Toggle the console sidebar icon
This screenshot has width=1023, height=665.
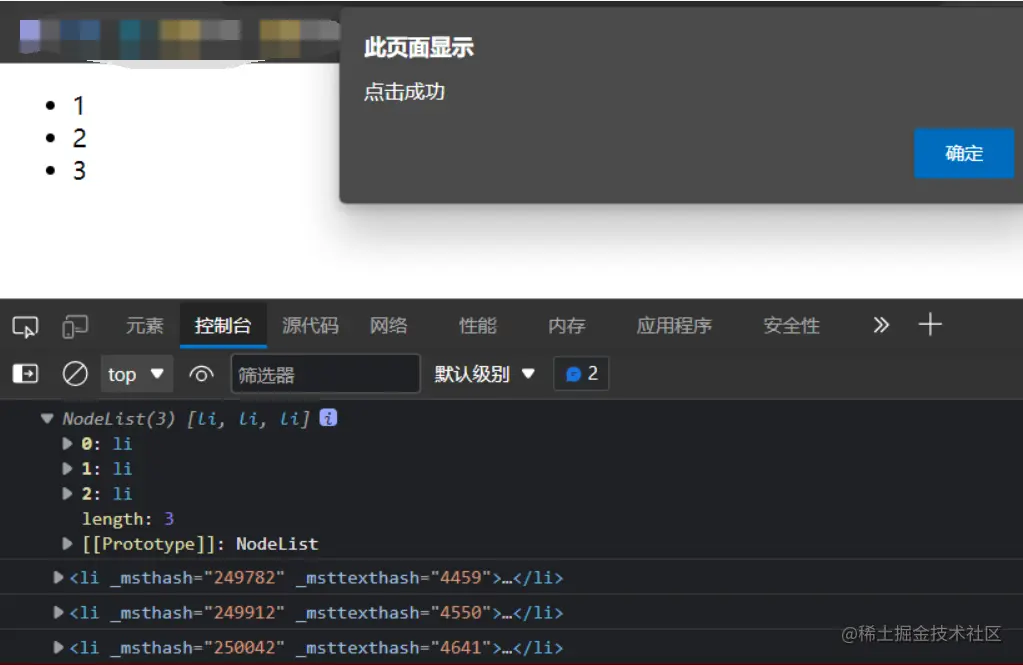(x=25, y=374)
